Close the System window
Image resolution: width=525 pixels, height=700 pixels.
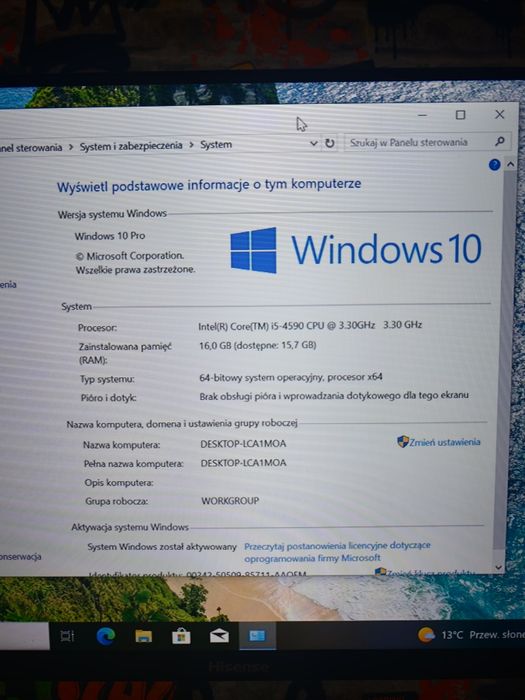500,114
